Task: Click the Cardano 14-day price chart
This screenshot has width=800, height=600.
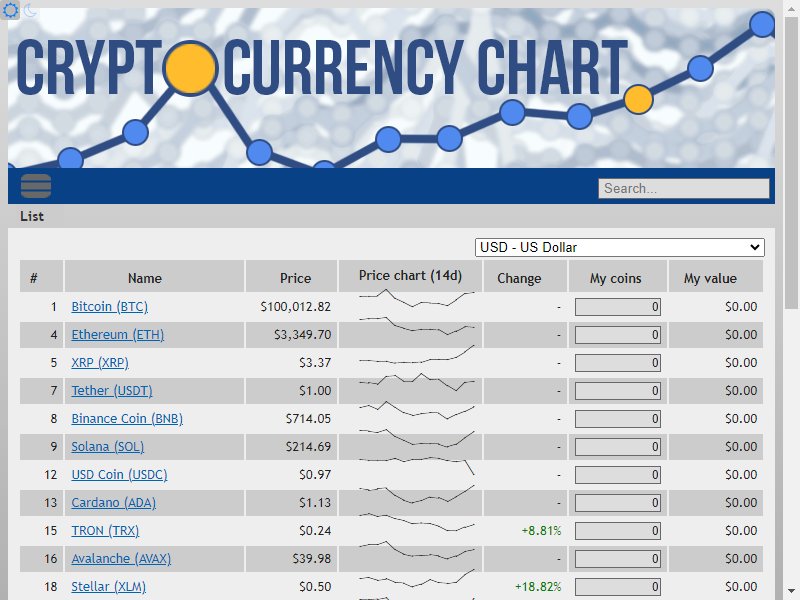Action: (416, 494)
